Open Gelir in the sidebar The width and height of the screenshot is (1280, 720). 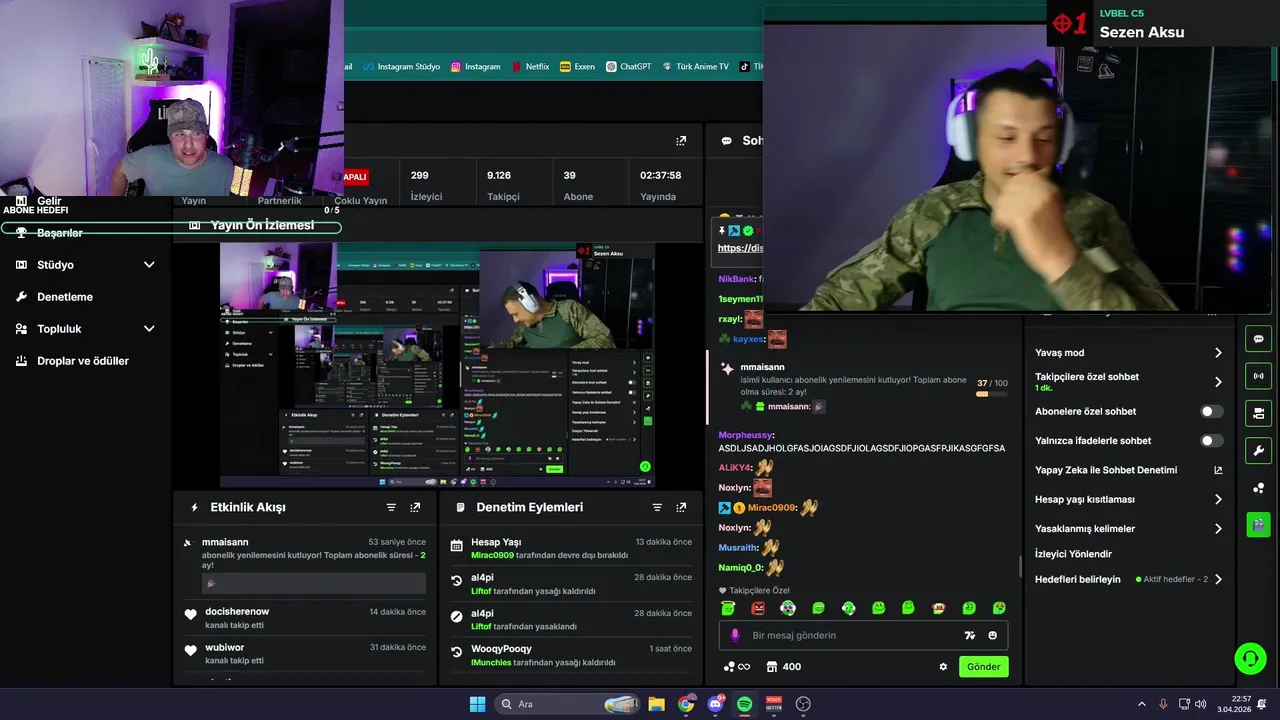(x=49, y=201)
